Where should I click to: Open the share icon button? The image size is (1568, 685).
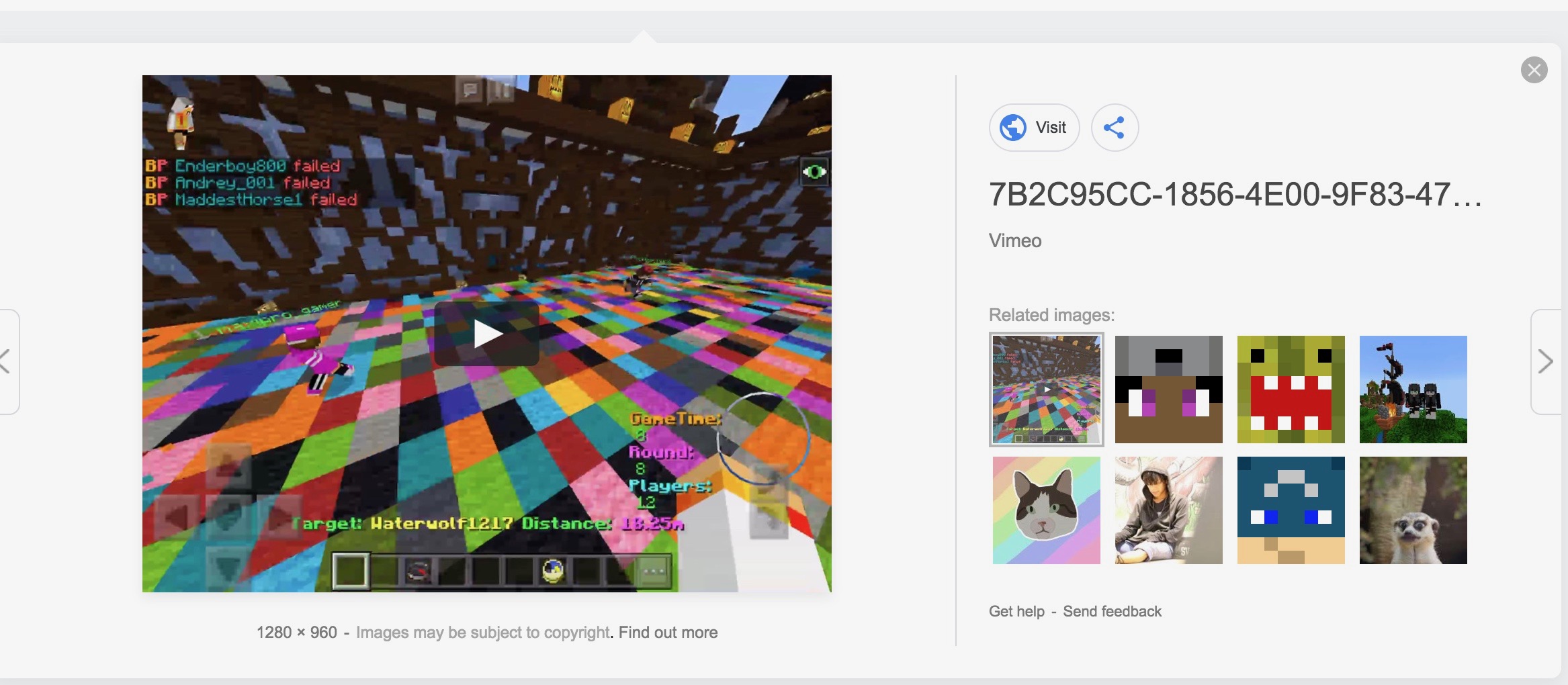click(1115, 128)
